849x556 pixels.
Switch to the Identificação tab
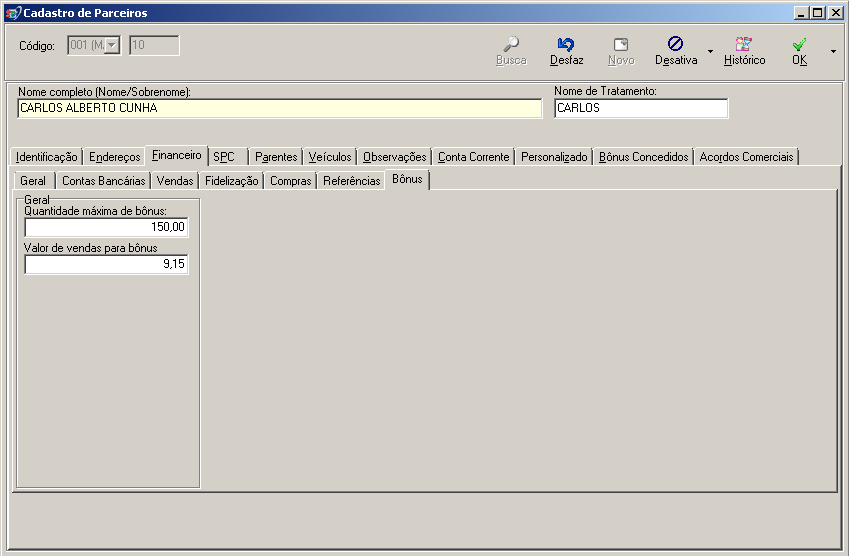coord(47,157)
